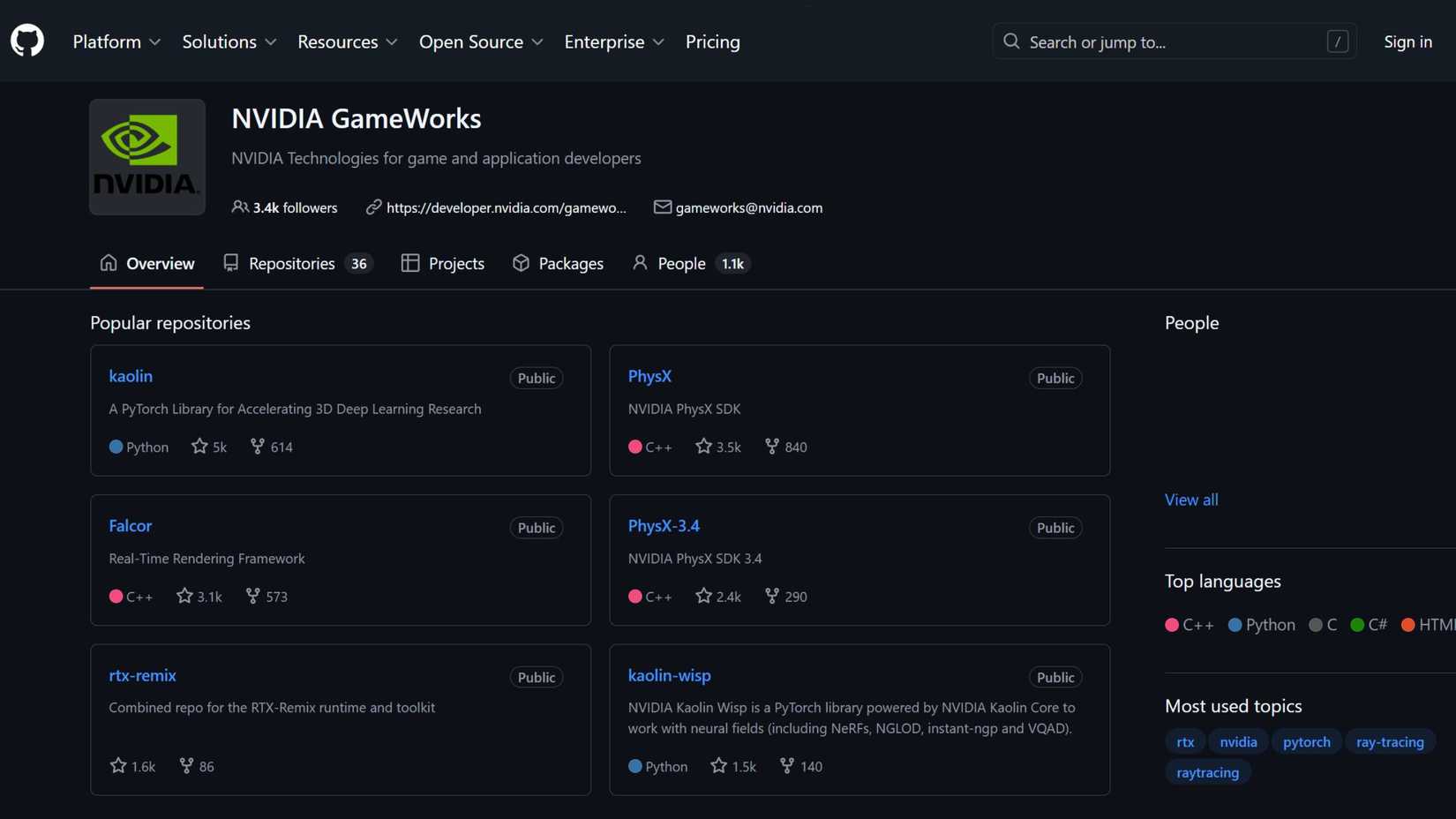This screenshot has height=819, width=1456.
Task: Select the raytracing topic tag
Action: pyautogui.click(x=1208, y=772)
